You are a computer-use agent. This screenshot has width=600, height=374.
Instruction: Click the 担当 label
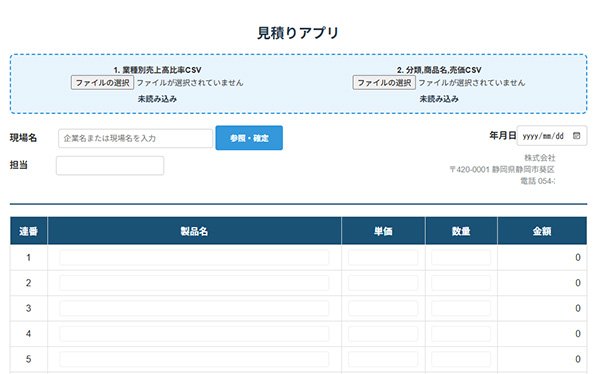(19, 165)
